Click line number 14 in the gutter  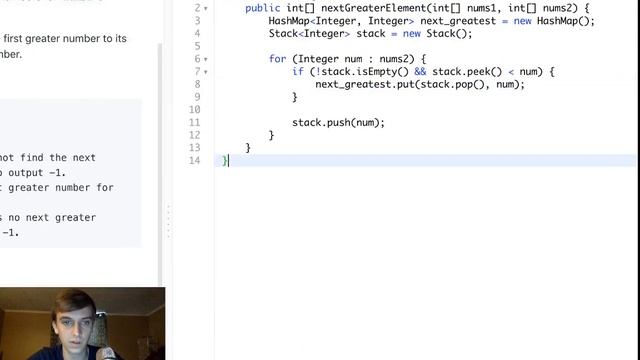click(195, 160)
